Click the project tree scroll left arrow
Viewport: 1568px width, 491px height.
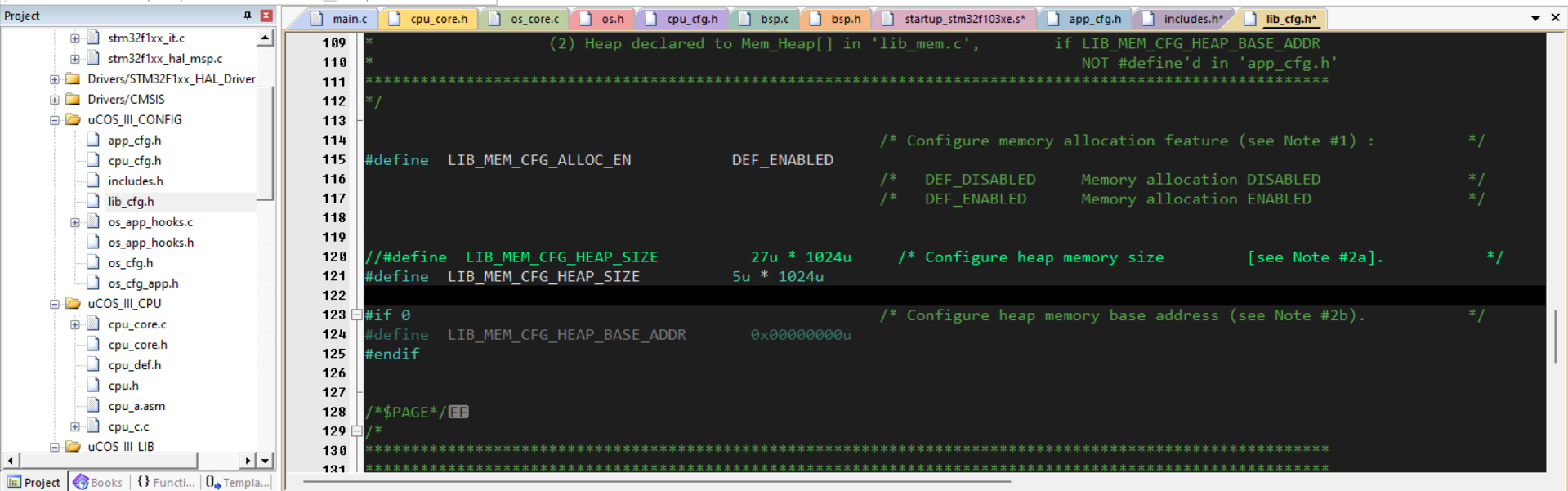point(10,461)
